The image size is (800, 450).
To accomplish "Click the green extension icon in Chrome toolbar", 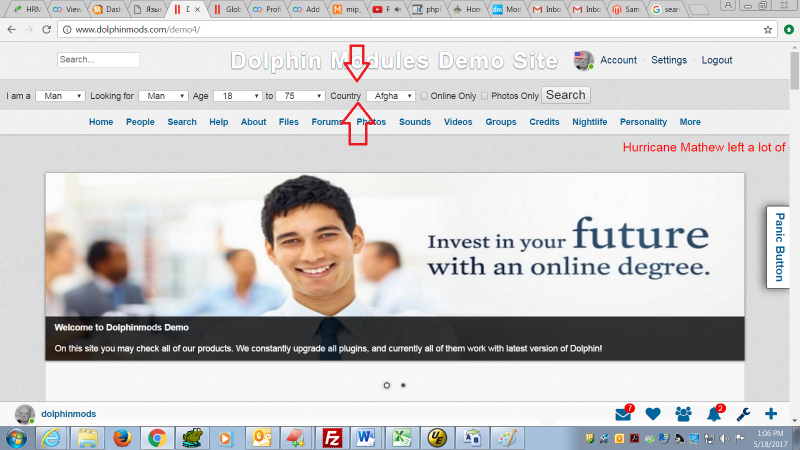I will (789, 30).
